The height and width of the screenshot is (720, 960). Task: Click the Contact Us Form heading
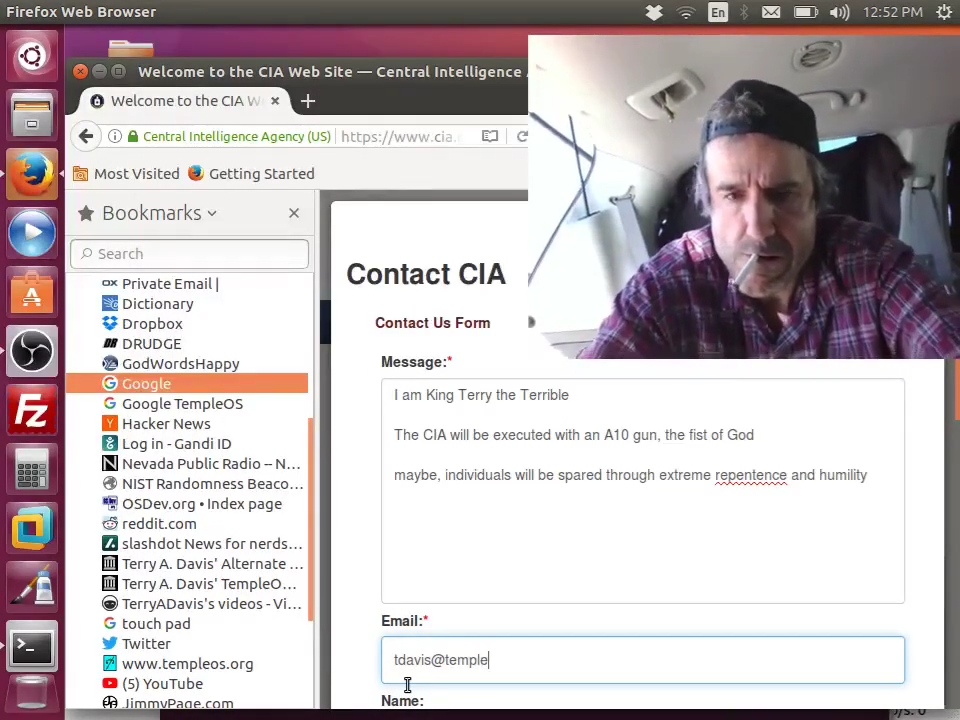[432, 323]
